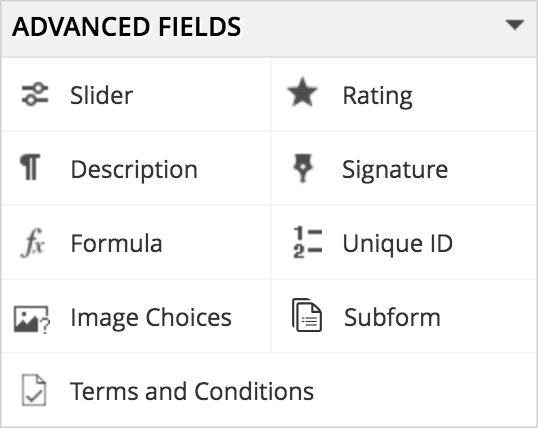This screenshot has width=538, height=428.
Task: Select the Subform field label
Action: coord(392,317)
